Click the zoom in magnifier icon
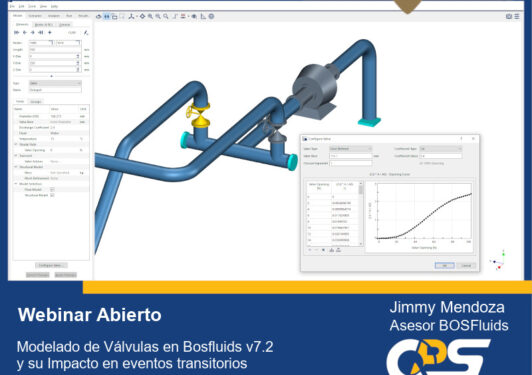532x375 pixels. coord(150,16)
